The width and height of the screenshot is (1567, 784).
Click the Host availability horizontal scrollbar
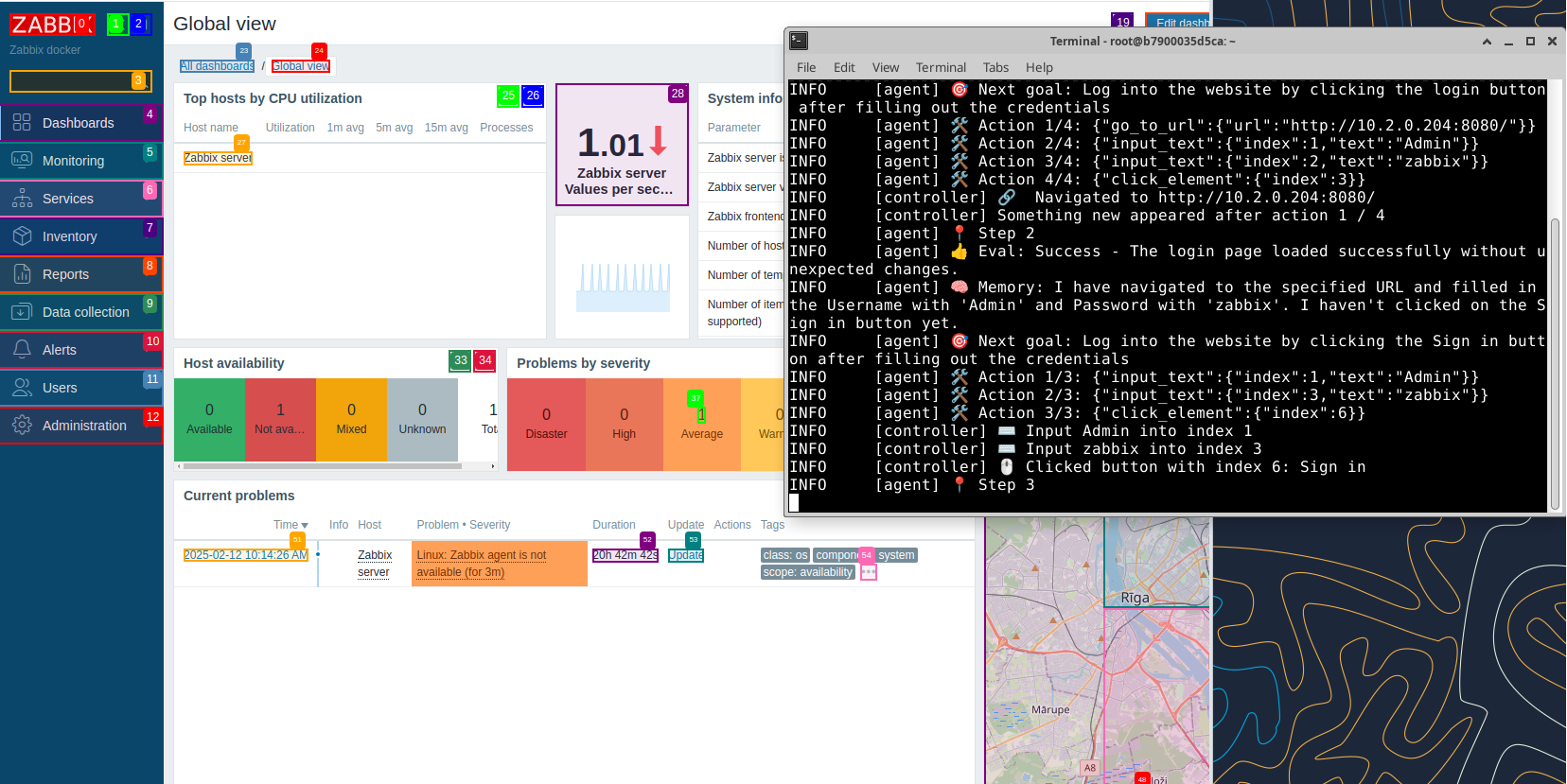323,466
